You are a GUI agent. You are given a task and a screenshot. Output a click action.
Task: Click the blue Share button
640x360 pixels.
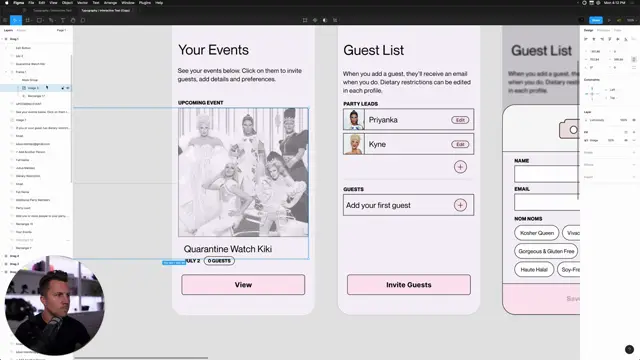pos(596,20)
